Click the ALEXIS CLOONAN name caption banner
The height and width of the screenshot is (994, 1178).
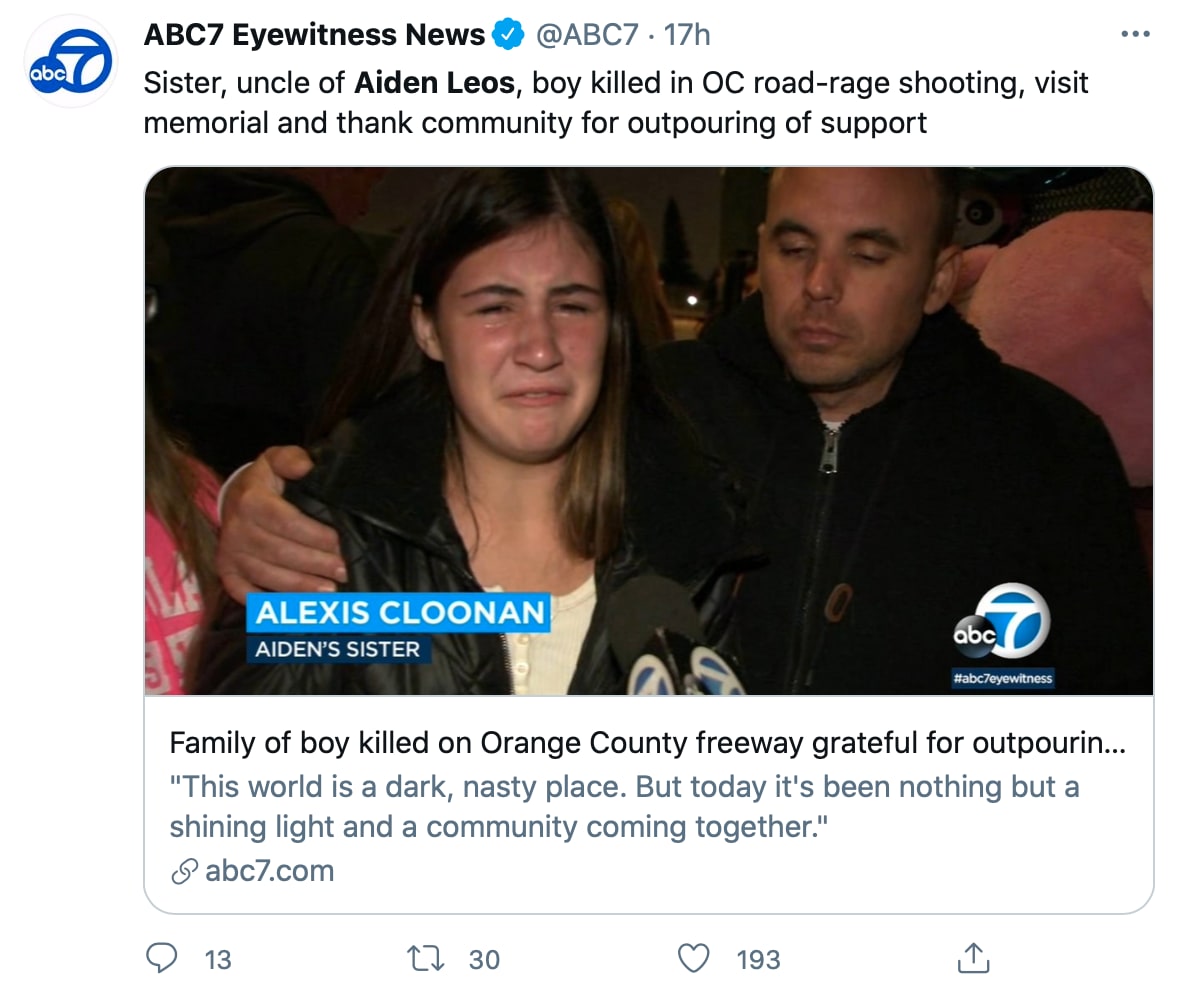coord(399,612)
